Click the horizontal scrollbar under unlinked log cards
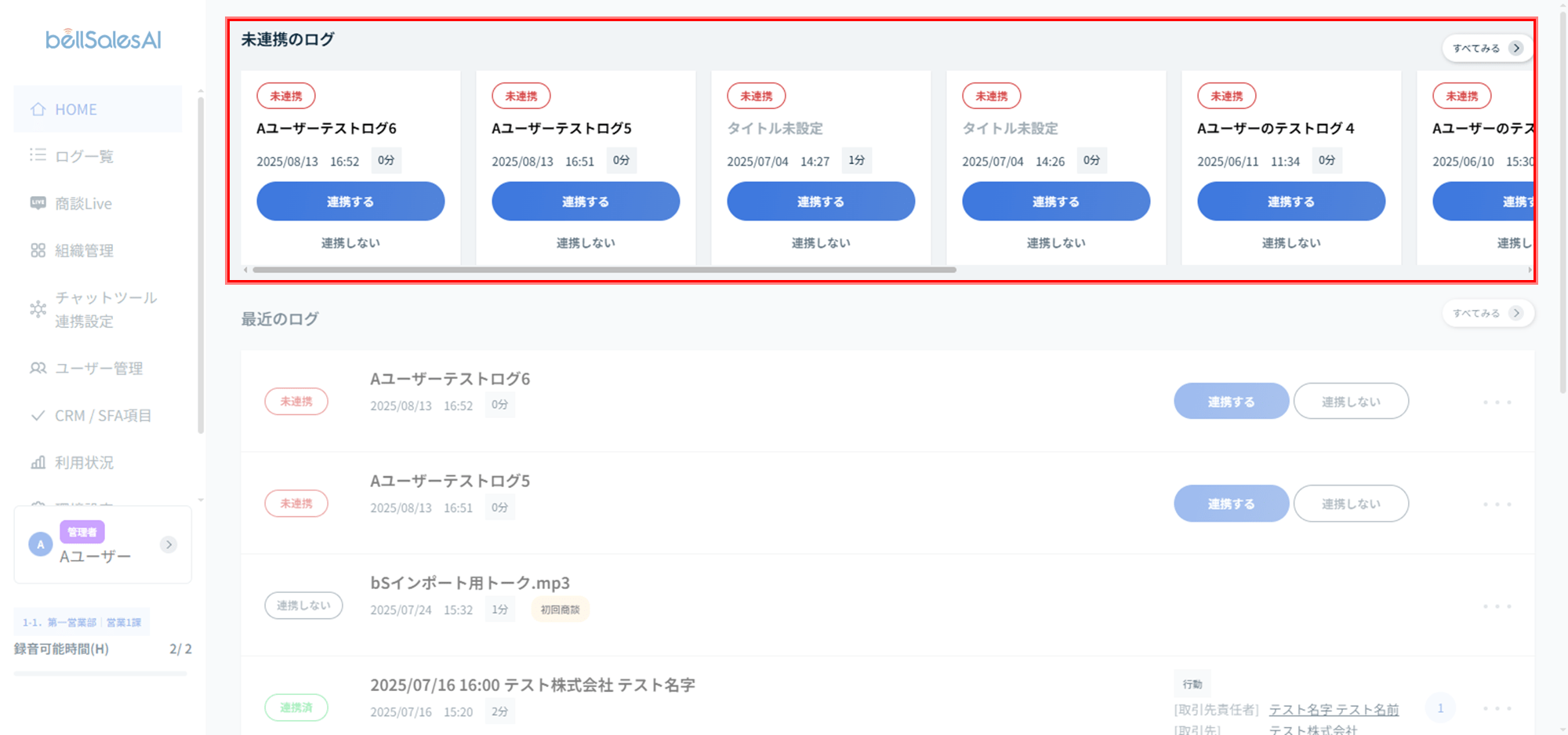This screenshot has height=735, width=1568. click(x=604, y=270)
